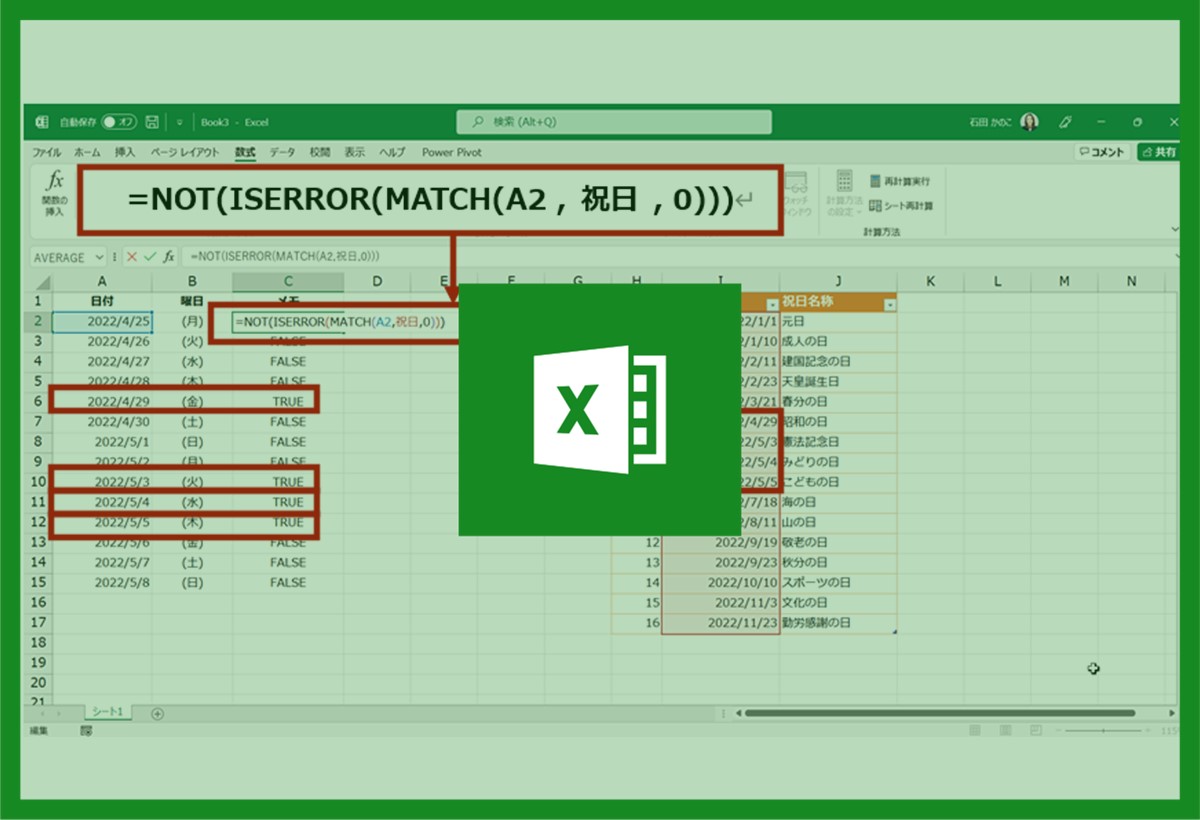Click the コメント button
This screenshot has width=1200, height=820.
pos(1102,153)
